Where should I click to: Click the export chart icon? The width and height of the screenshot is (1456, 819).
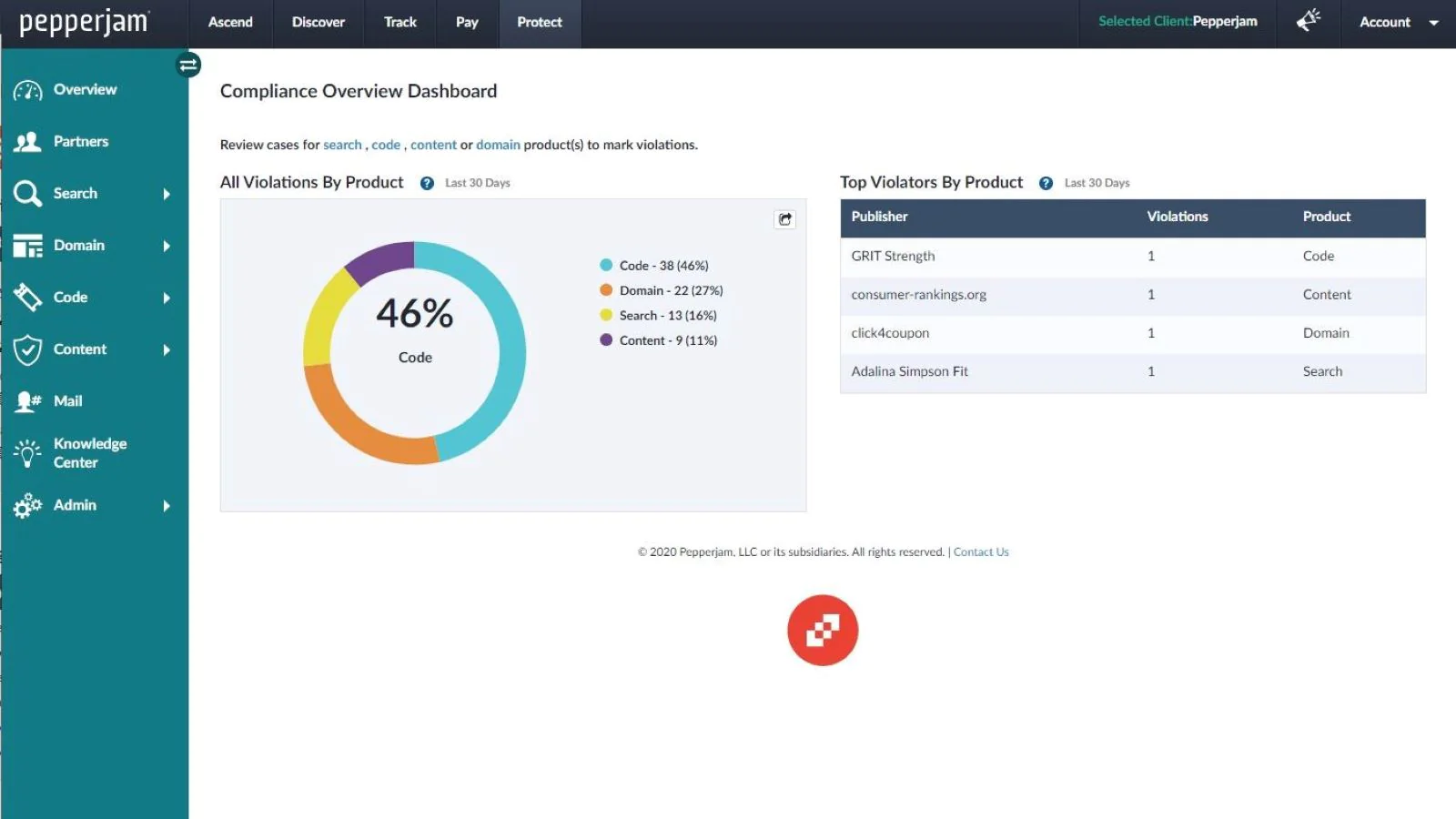point(784,219)
